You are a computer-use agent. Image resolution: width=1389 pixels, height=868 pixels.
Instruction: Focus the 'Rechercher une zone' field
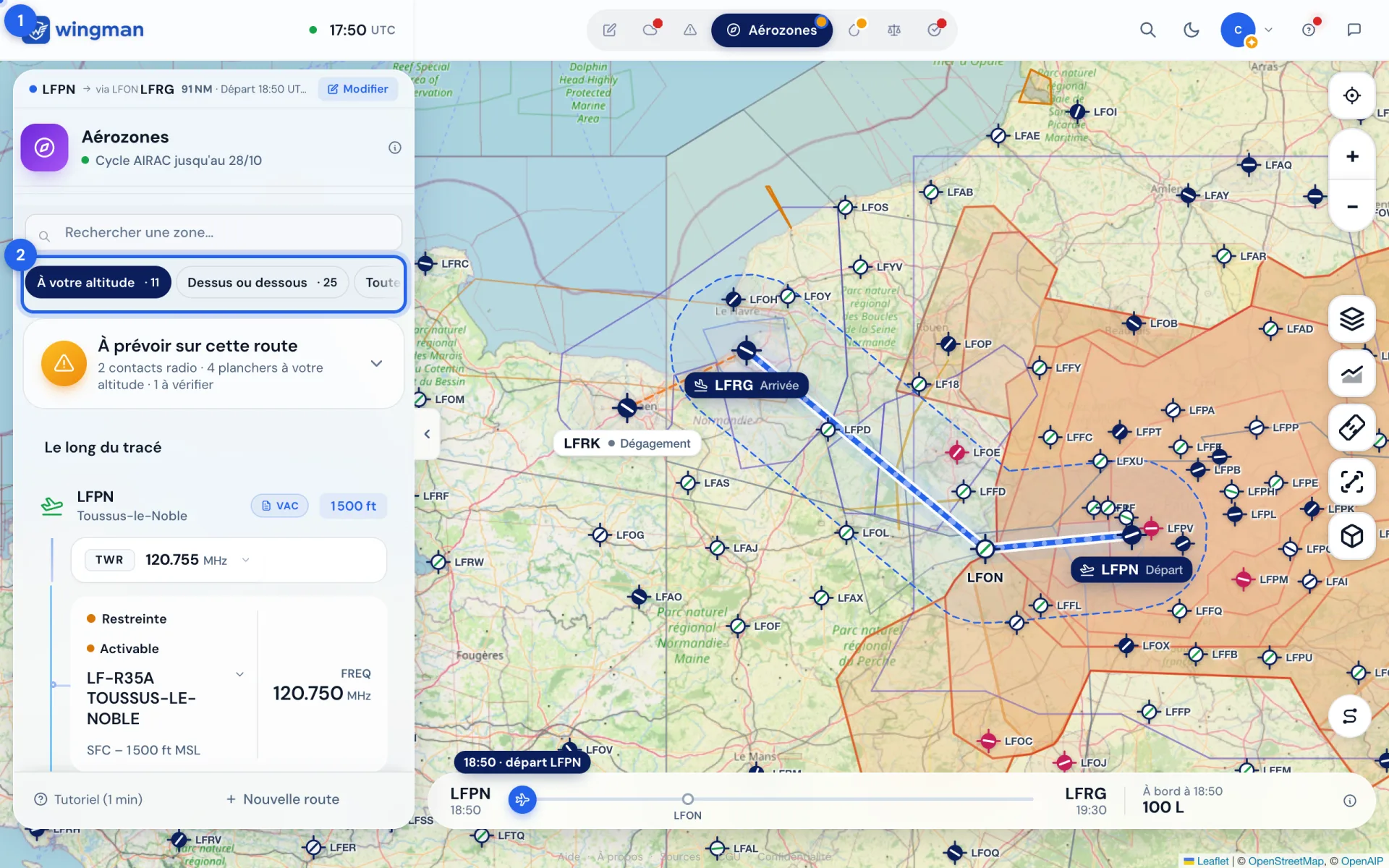(213, 233)
